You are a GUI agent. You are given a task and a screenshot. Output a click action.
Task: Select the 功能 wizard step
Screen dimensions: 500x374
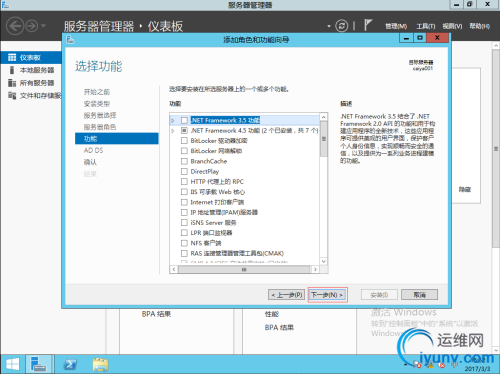[x=117, y=139]
